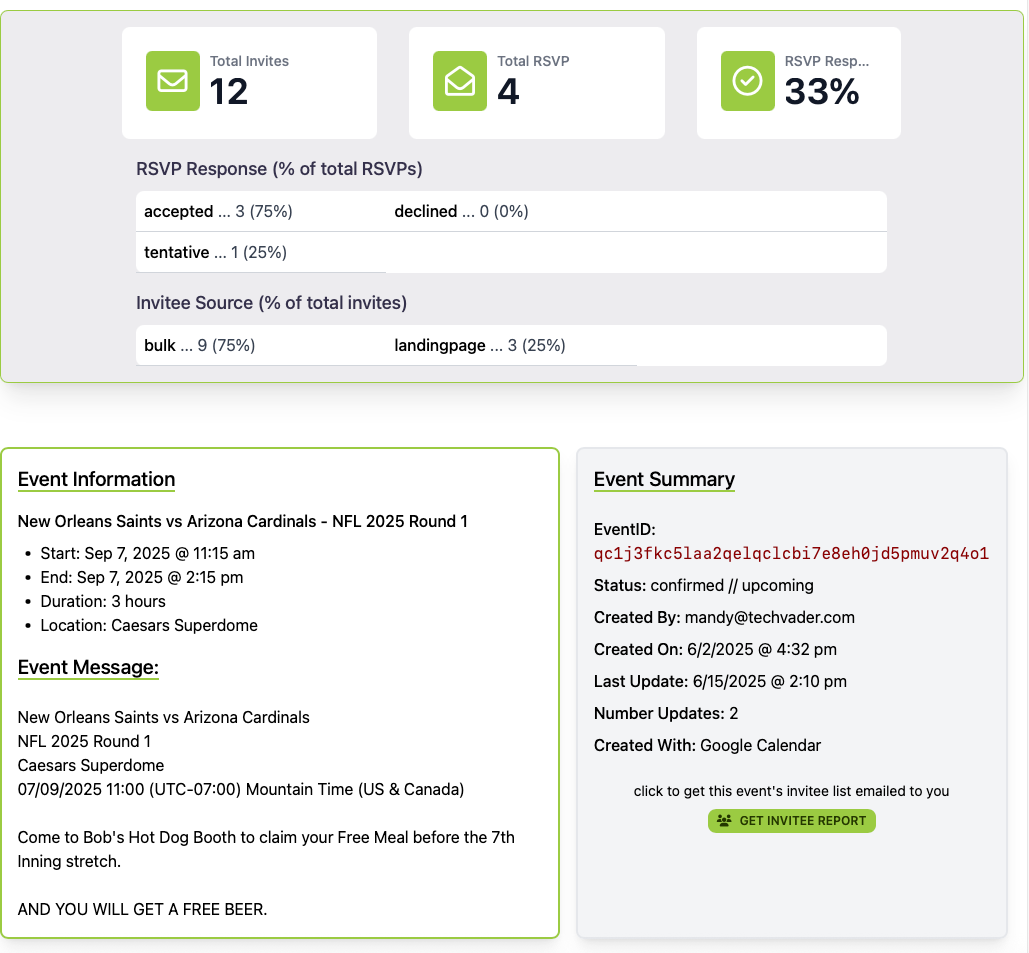Click the landingpage ... 3 (25%) entry

480,345
